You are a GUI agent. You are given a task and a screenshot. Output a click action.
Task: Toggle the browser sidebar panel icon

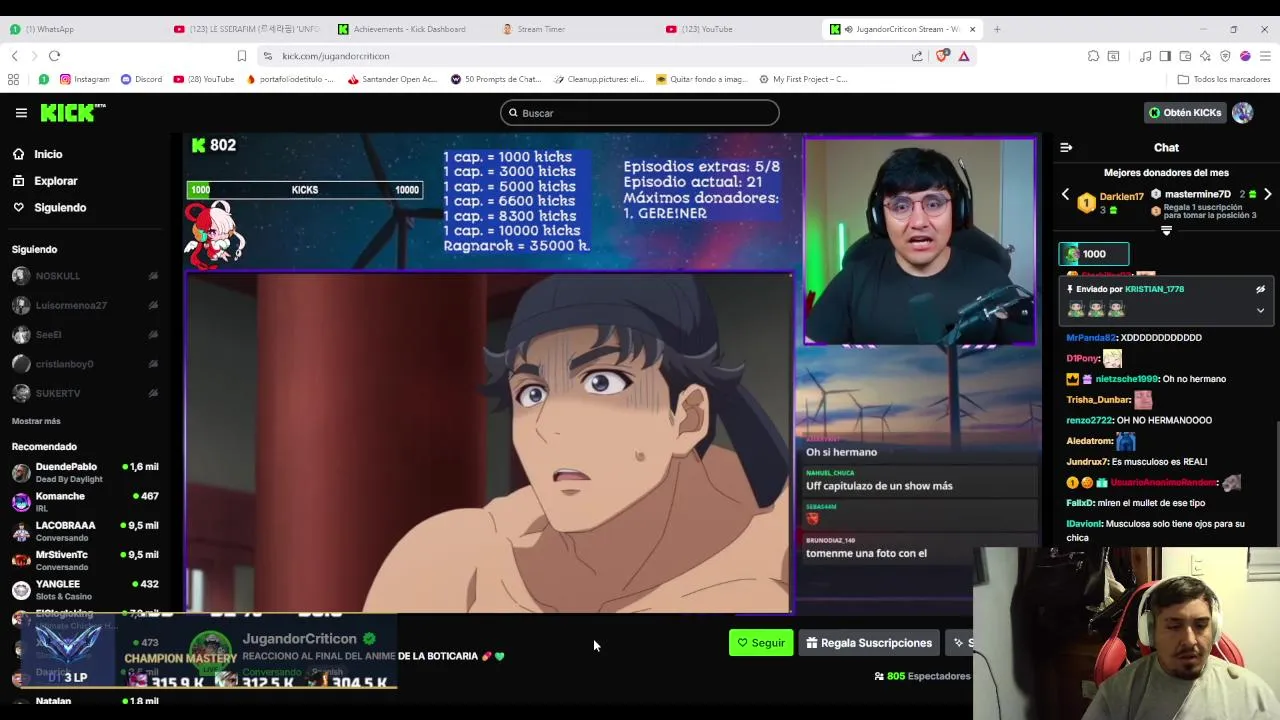point(1165,56)
